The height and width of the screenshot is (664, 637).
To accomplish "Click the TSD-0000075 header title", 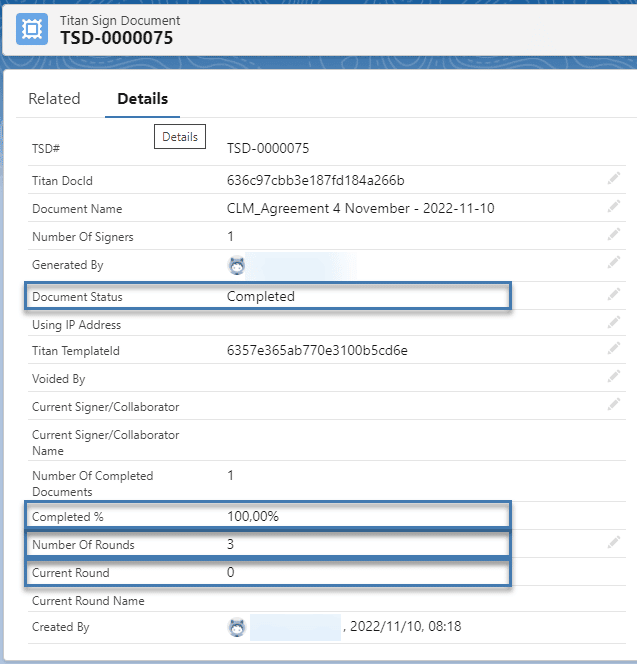I will pos(116,38).
